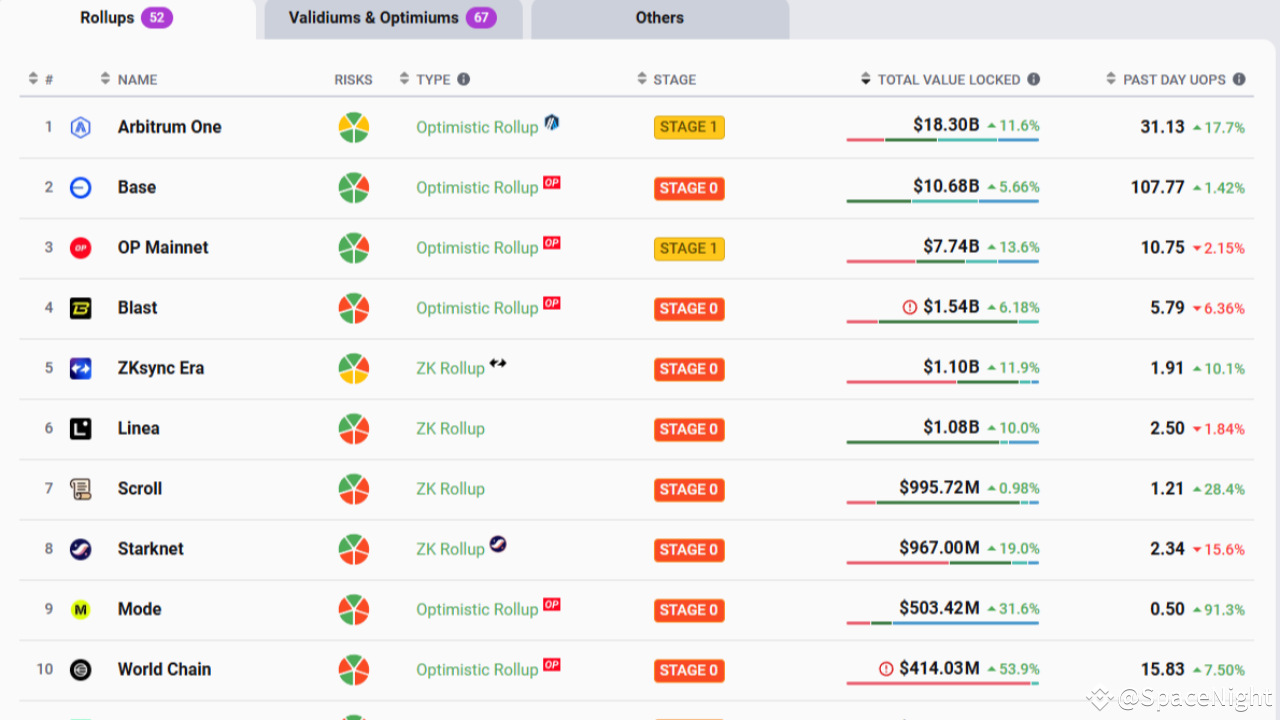Click the 67 count badge on Validiums tab
The width and height of the screenshot is (1280, 720).
(481, 18)
